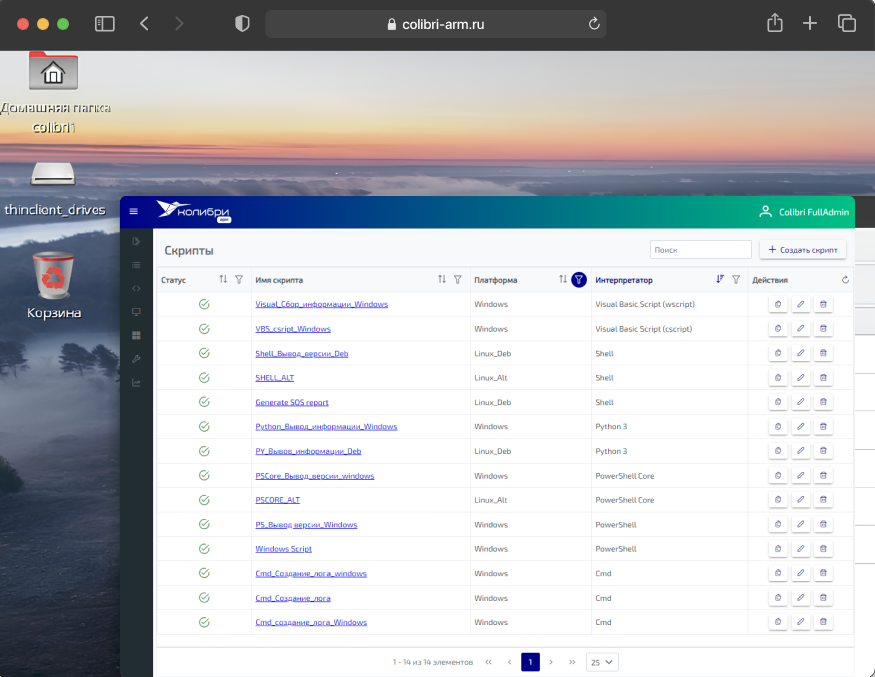The width and height of the screenshot is (875, 677).
Task: Open the Safari Share menu
Action: tap(775, 23)
